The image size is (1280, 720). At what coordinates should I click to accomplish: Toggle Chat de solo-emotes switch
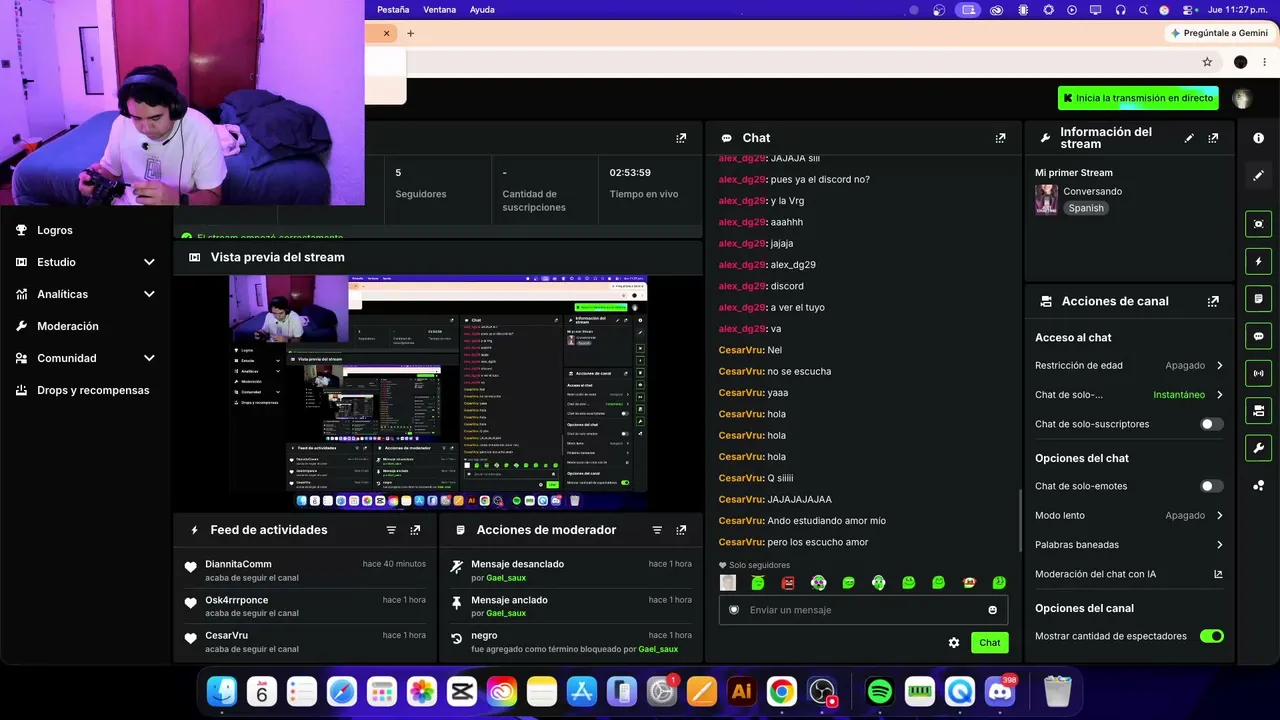coord(1212,486)
